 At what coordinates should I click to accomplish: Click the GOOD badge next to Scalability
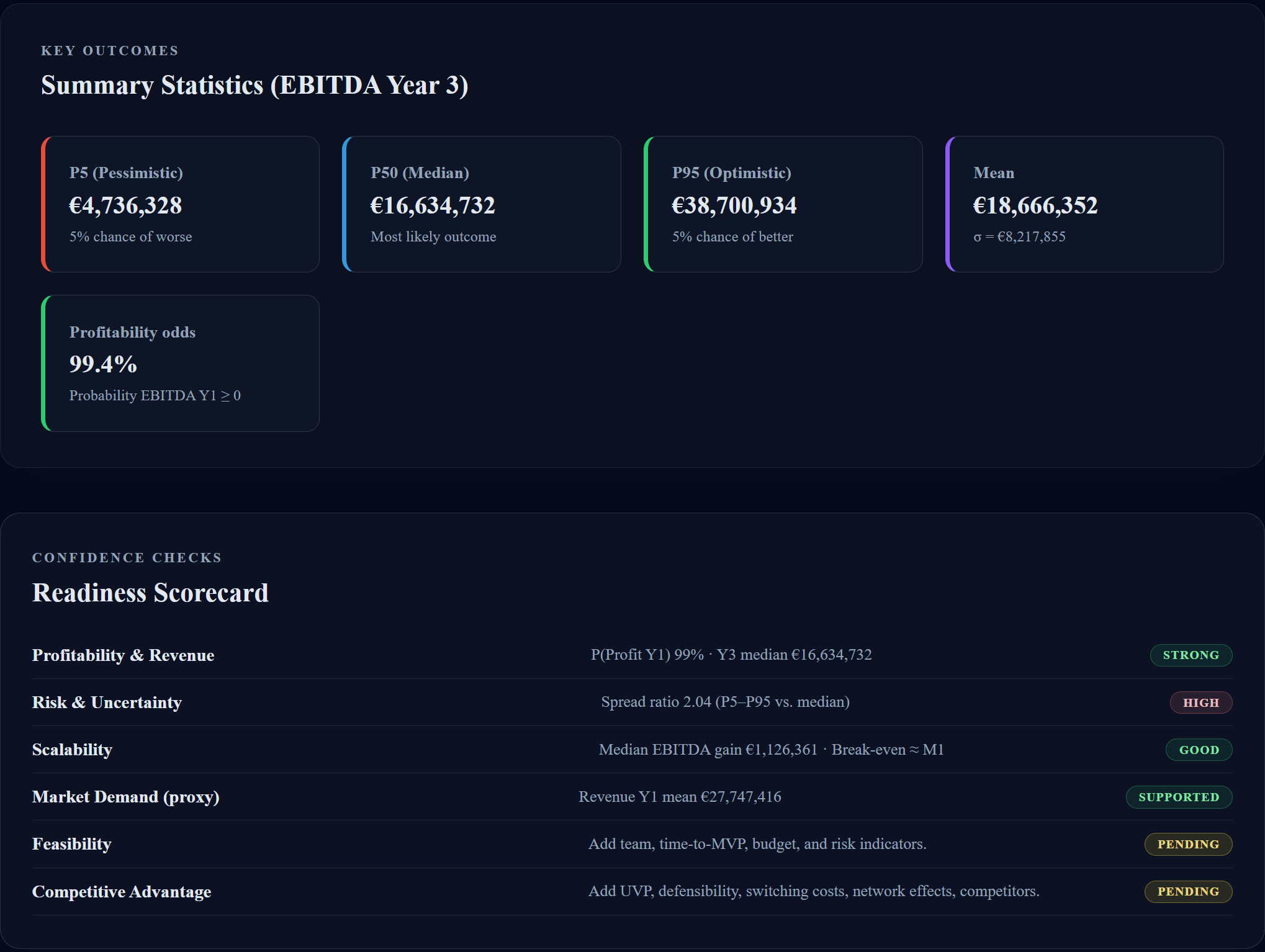pos(1199,750)
